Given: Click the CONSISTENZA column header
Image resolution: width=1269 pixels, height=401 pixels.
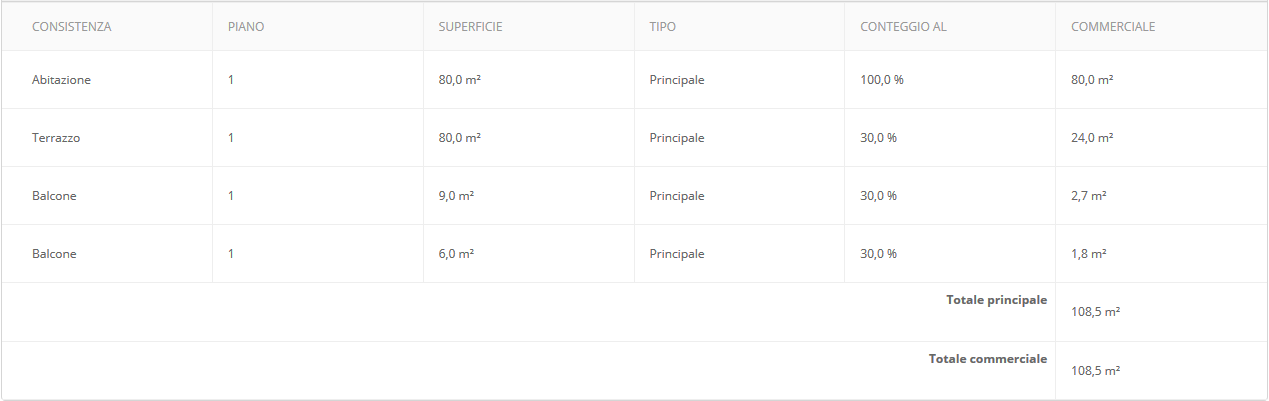Looking at the screenshot, I should [x=71, y=27].
